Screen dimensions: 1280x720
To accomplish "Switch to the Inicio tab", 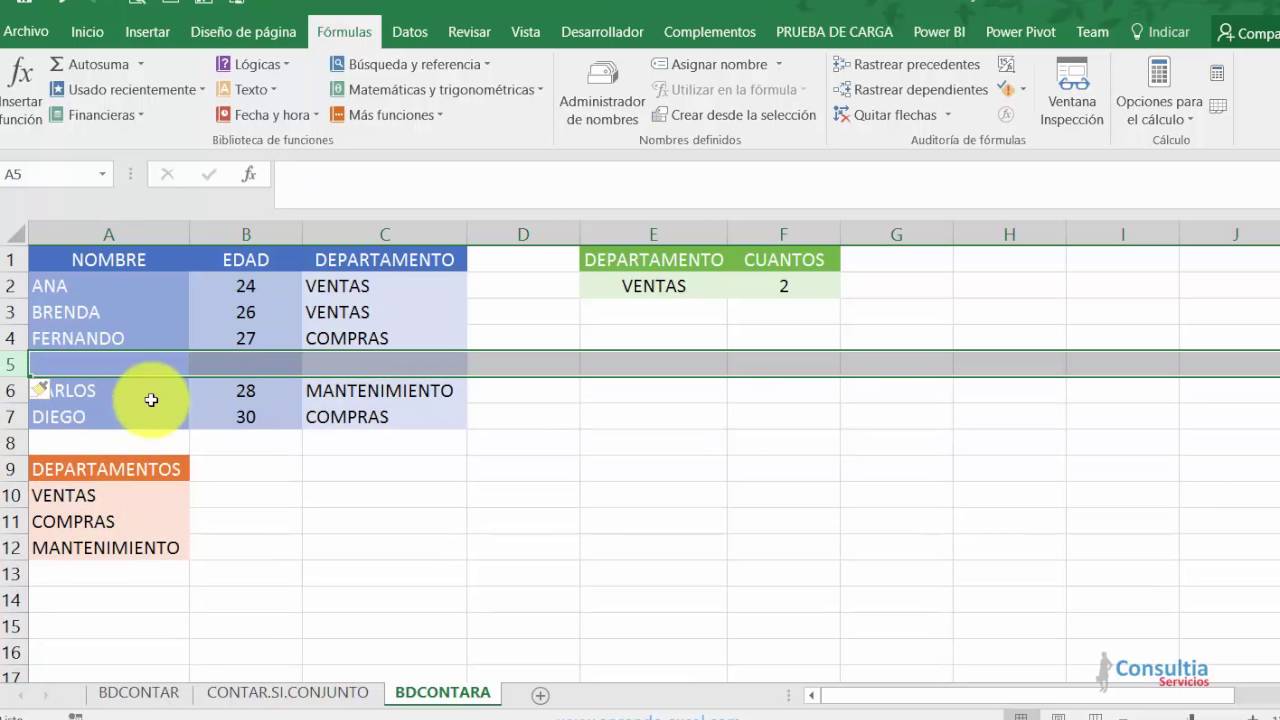I will click(x=87, y=32).
